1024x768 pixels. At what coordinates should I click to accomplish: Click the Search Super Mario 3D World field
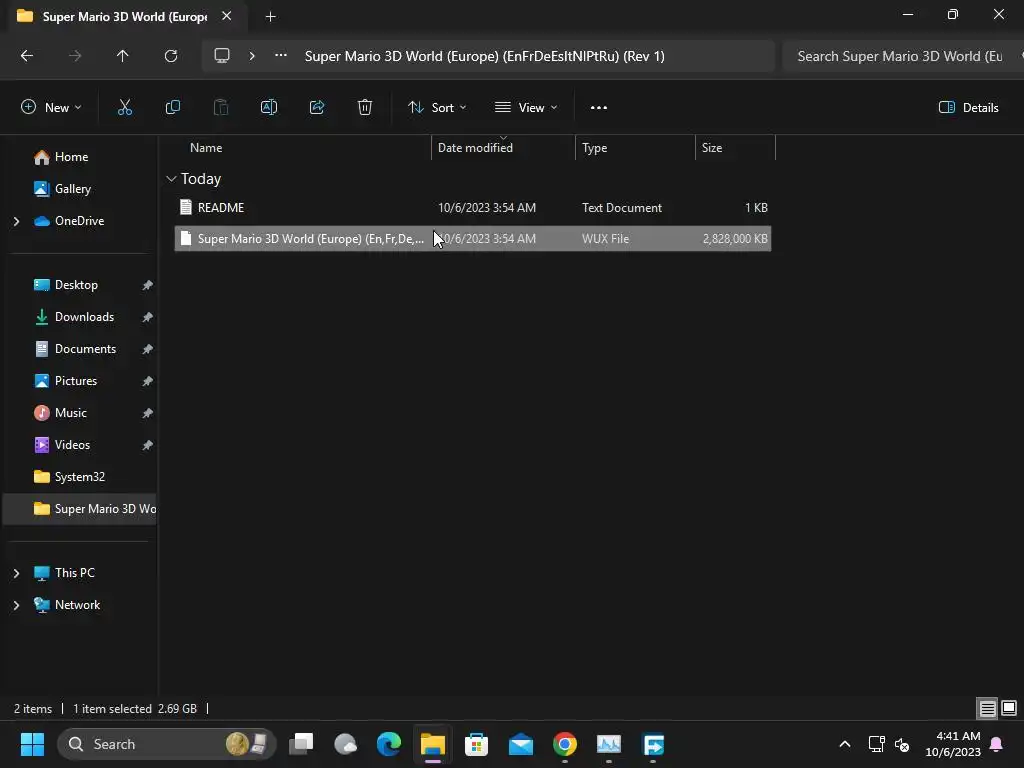point(903,56)
